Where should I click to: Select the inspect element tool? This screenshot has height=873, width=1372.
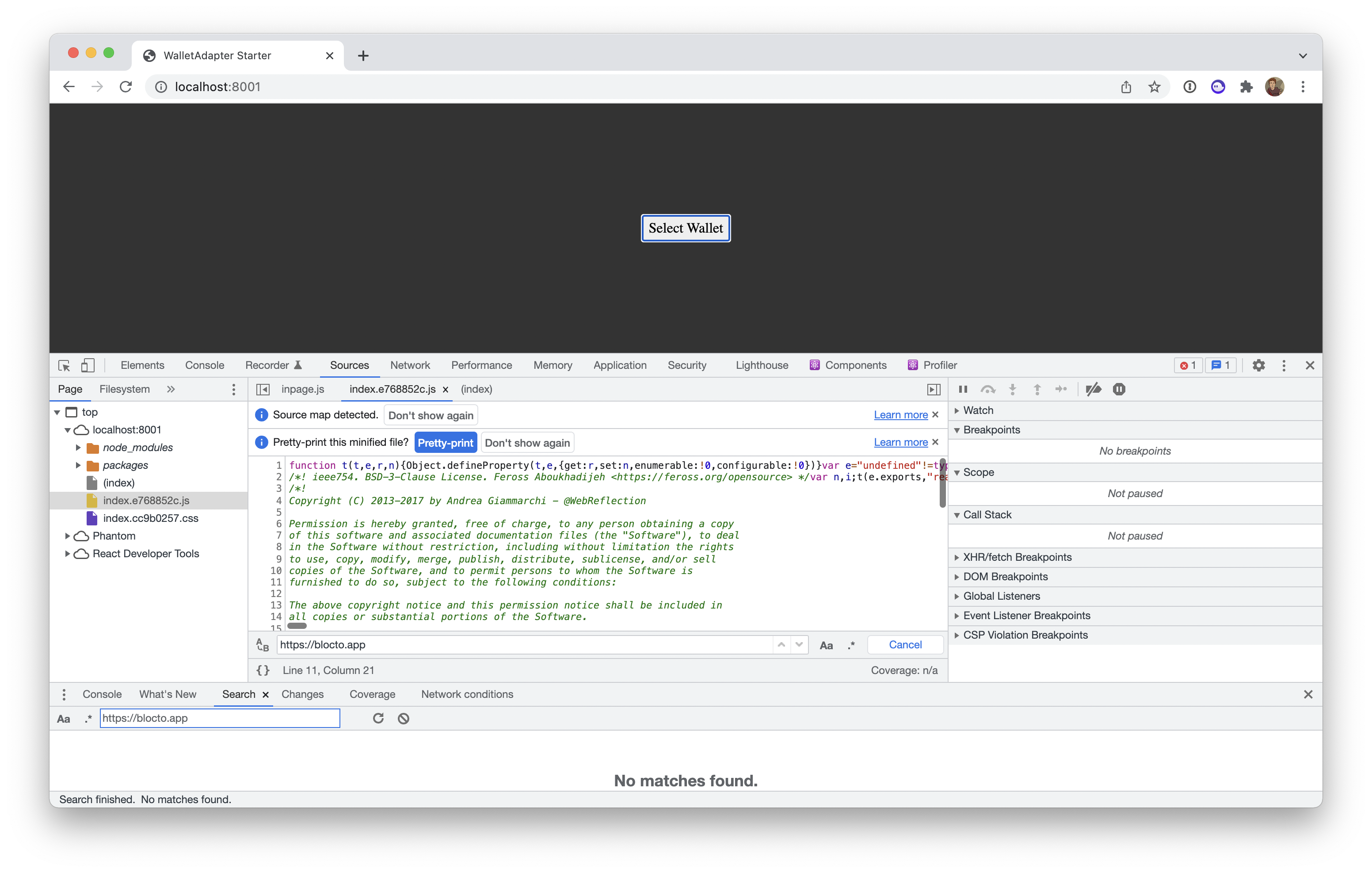tap(63, 365)
